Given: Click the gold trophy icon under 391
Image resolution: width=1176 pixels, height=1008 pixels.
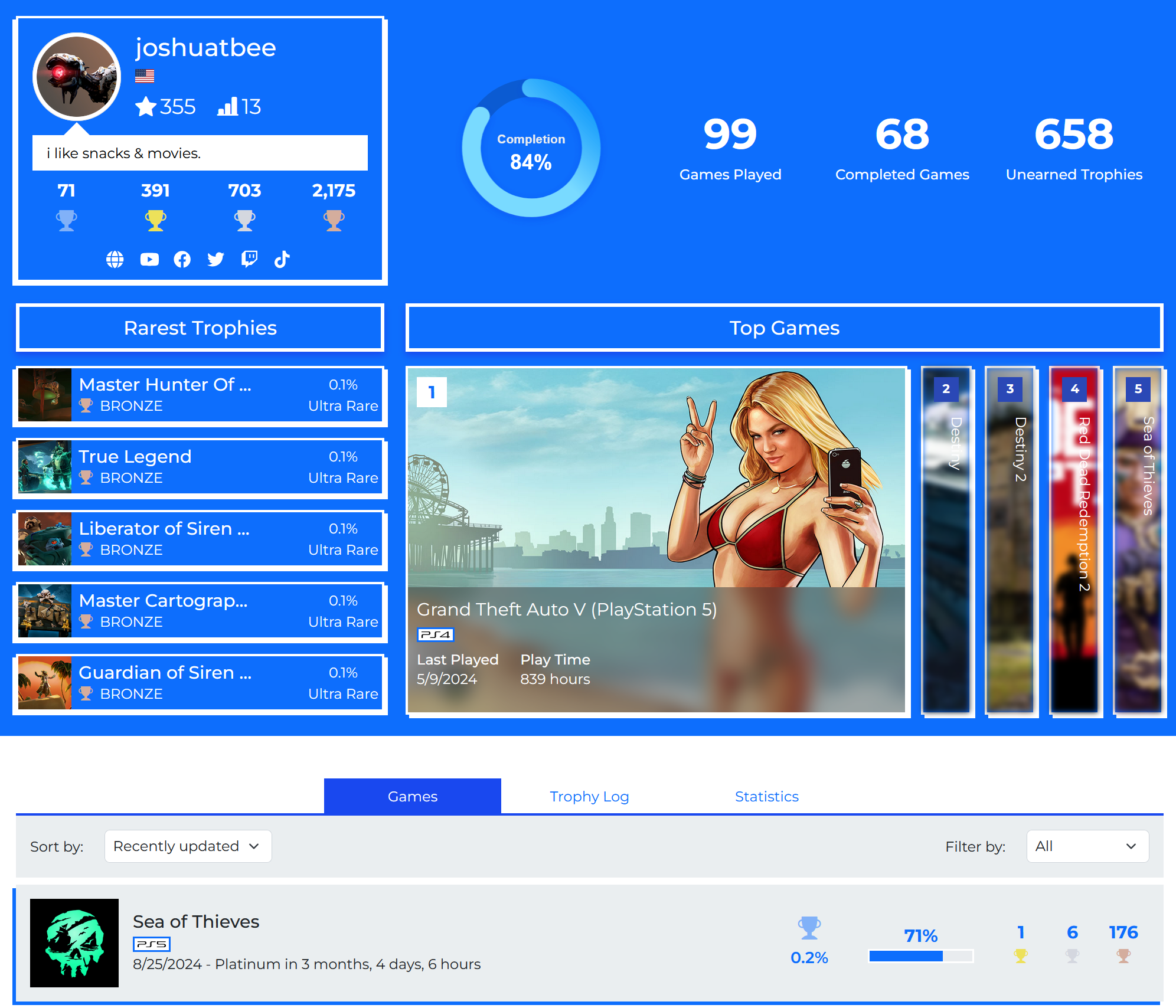Looking at the screenshot, I should (155, 221).
